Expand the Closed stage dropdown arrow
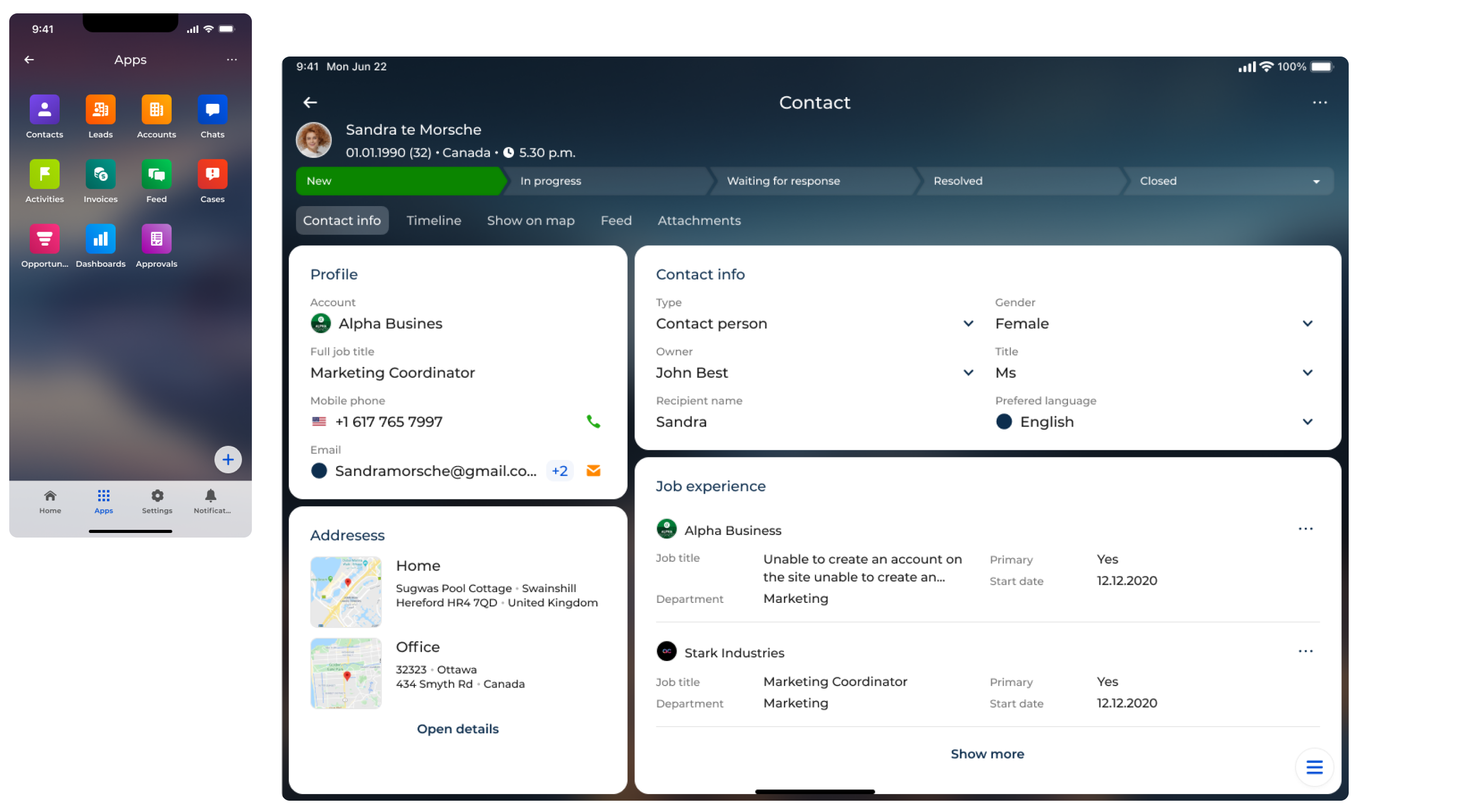The height and width of the screenshot is (812, 1470). pyautogui.click(x=1316, y=181)
